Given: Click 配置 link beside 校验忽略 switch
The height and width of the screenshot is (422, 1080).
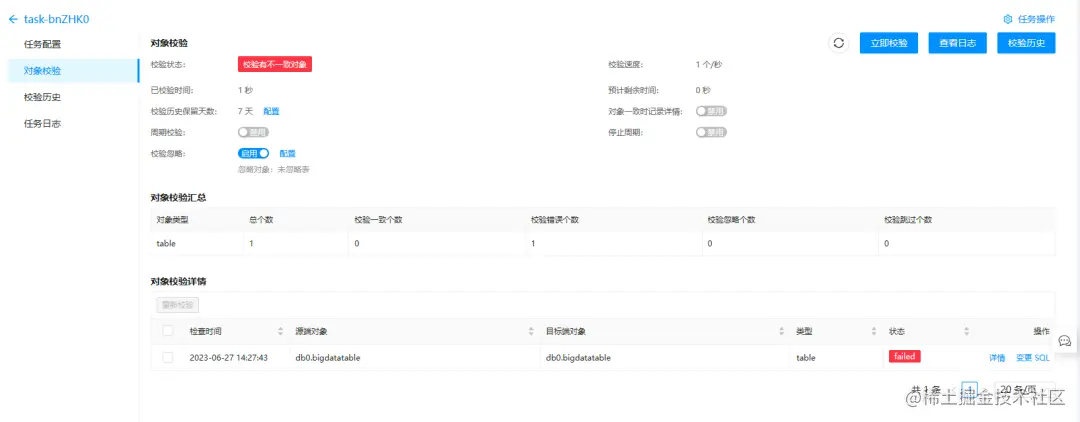Looking at the screenshot, I should [287, 154].
